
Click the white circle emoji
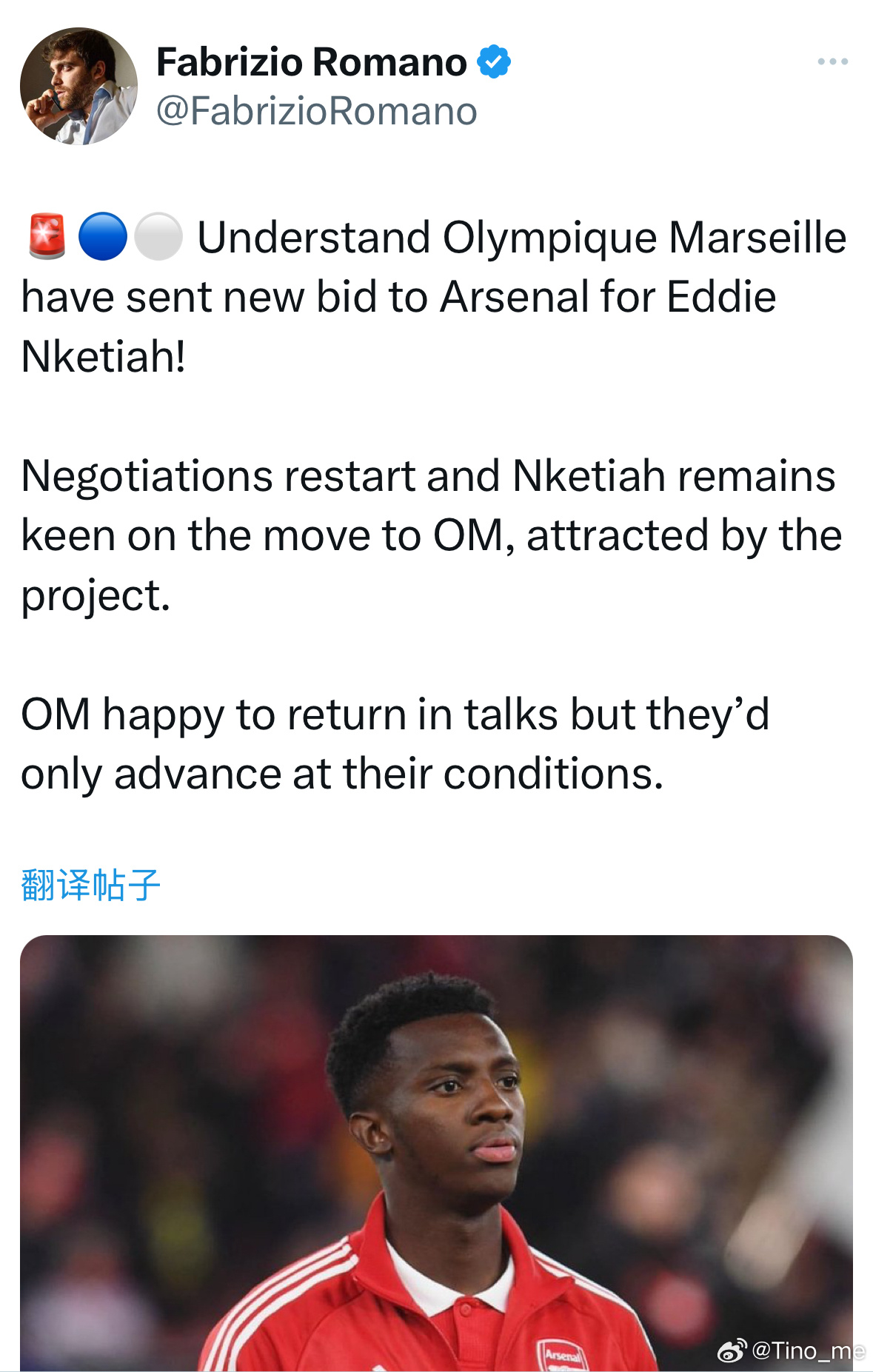[x=158, y=237]
